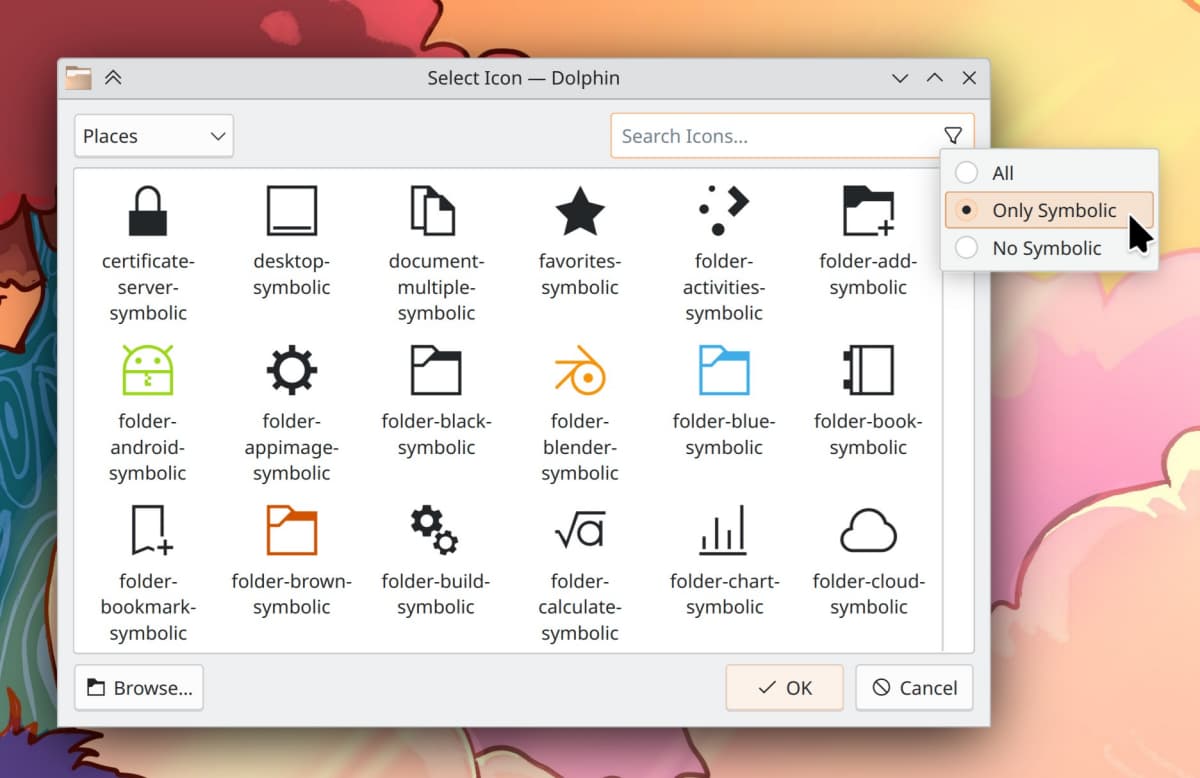The image size is (1200, 778).
Task: Select the favorites-symbolic star icon
Action: click(580, 211)
